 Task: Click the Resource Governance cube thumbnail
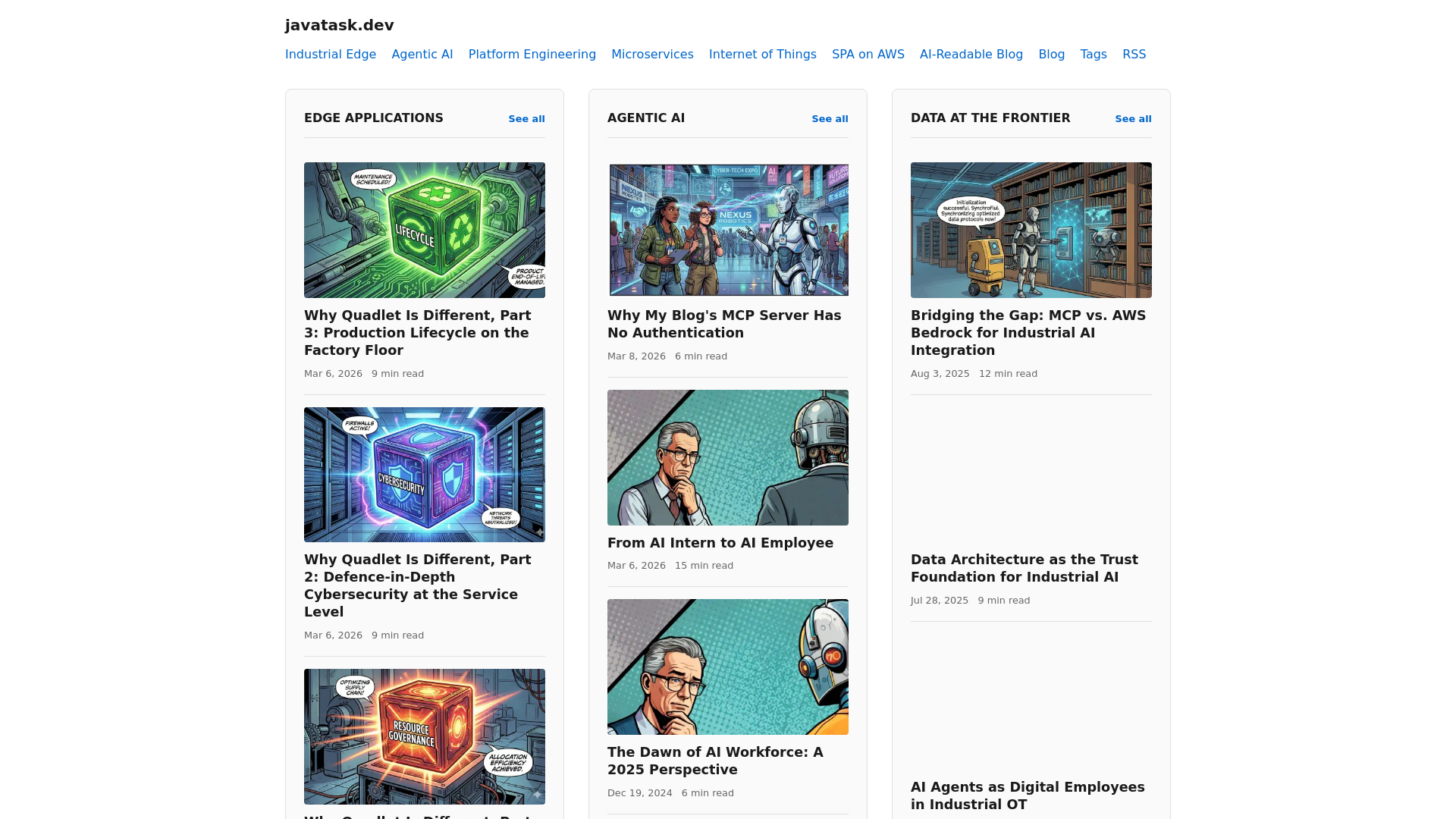[x=424, y=736]
